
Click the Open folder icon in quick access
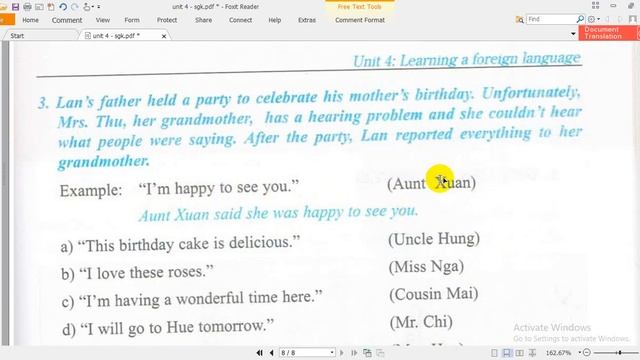point(3,7)
